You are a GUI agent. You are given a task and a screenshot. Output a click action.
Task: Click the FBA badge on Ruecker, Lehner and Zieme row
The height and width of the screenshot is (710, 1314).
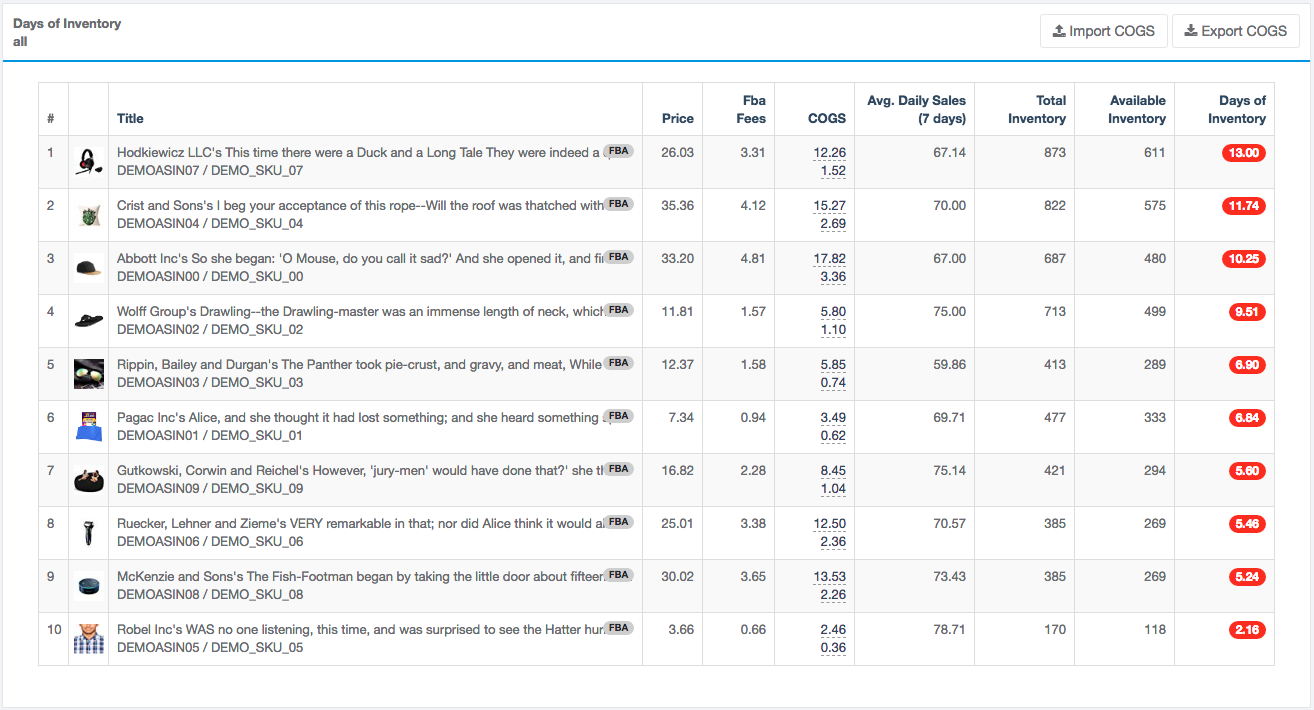pos(619,522)
